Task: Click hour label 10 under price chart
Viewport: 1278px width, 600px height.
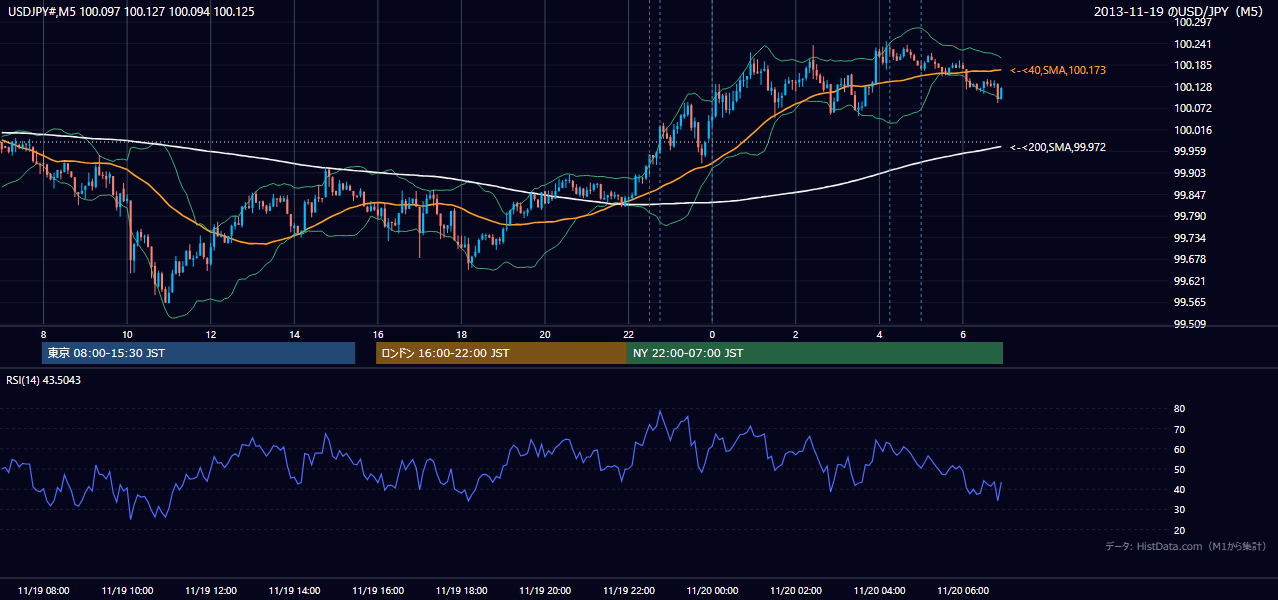Action: coord(127,334)
